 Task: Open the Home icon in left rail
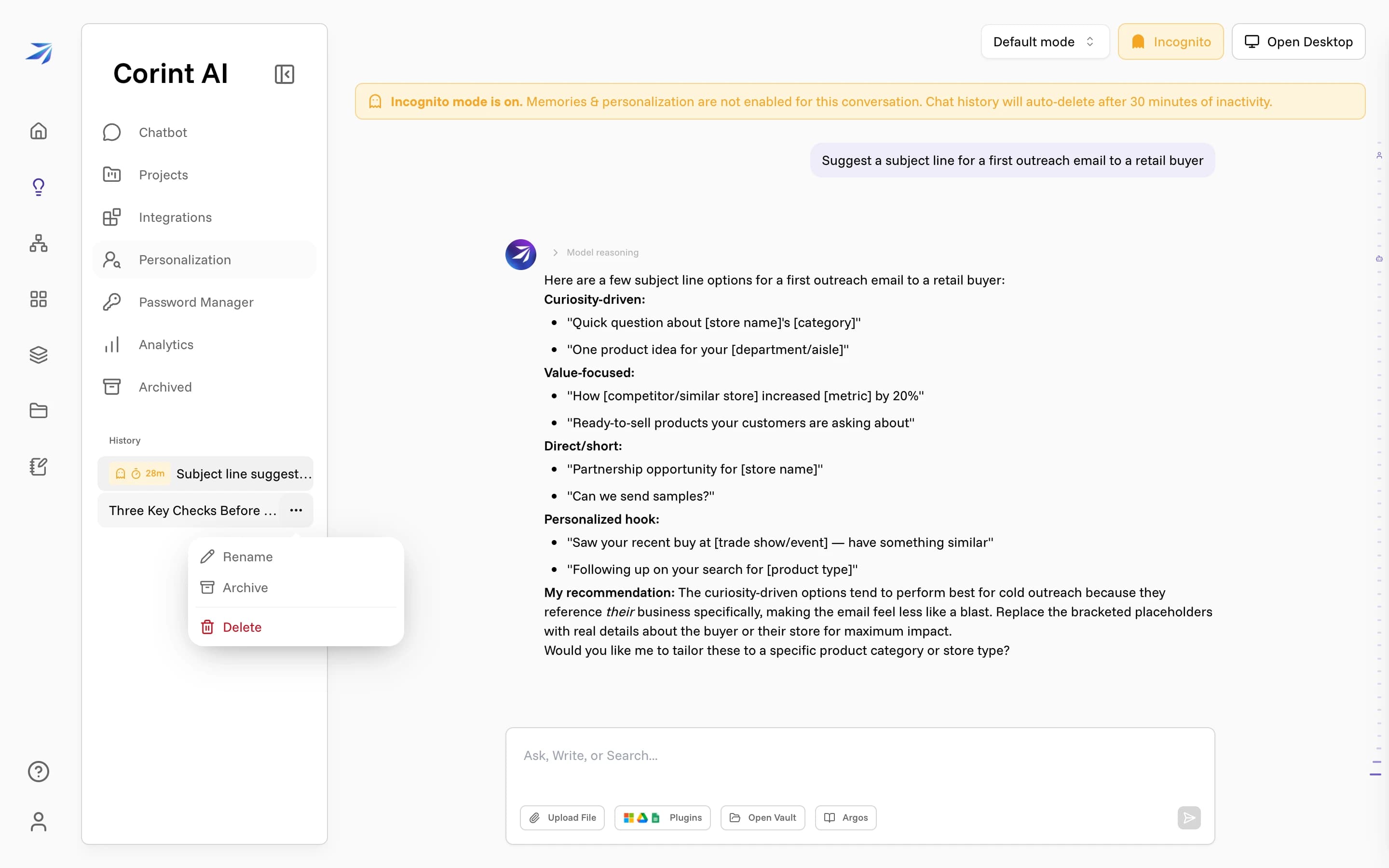(x=39, y=131)
